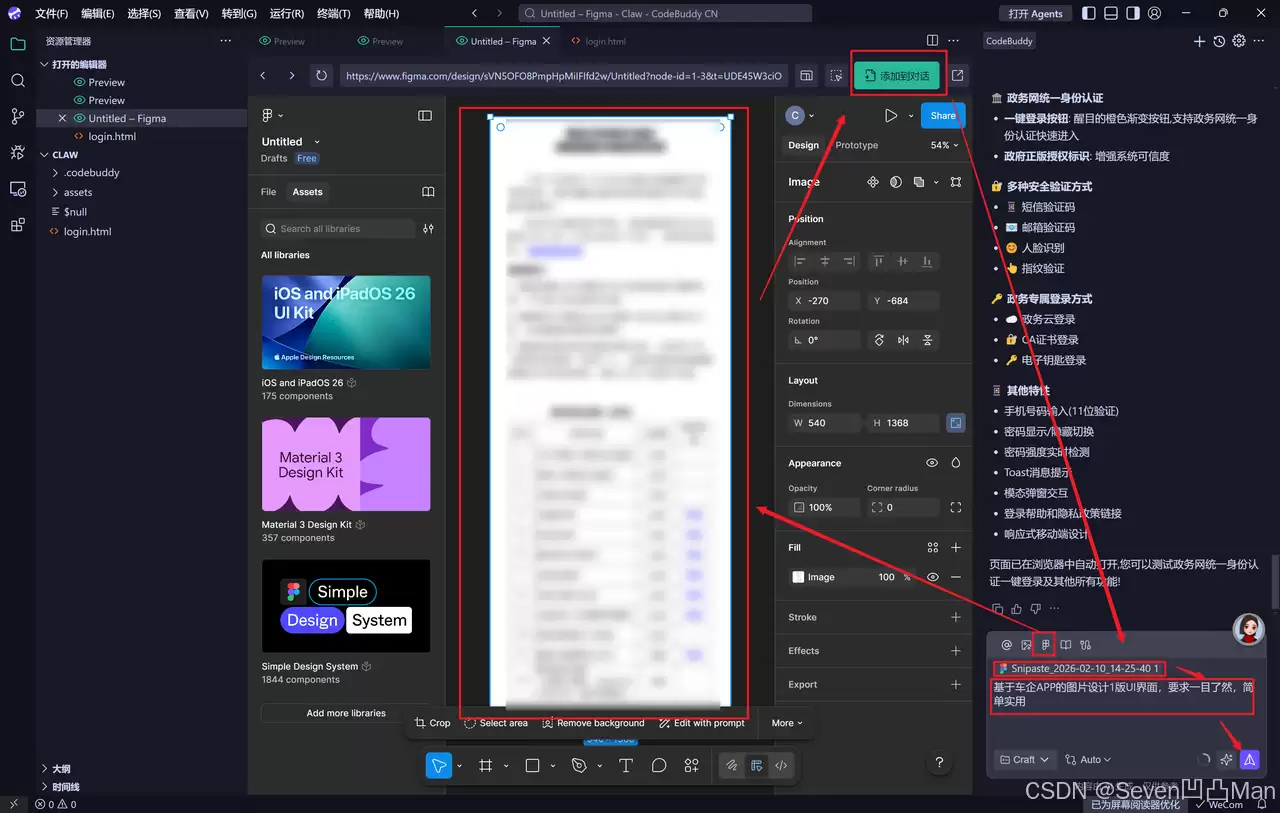Open the Craft mode dropdown

pos(1024,760)
